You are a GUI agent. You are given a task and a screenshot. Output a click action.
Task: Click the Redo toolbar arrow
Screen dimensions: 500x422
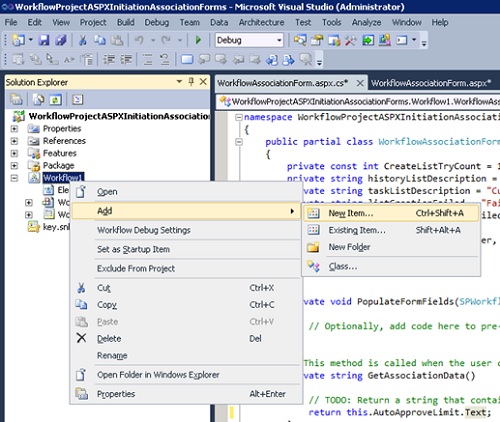coord(166,40)
